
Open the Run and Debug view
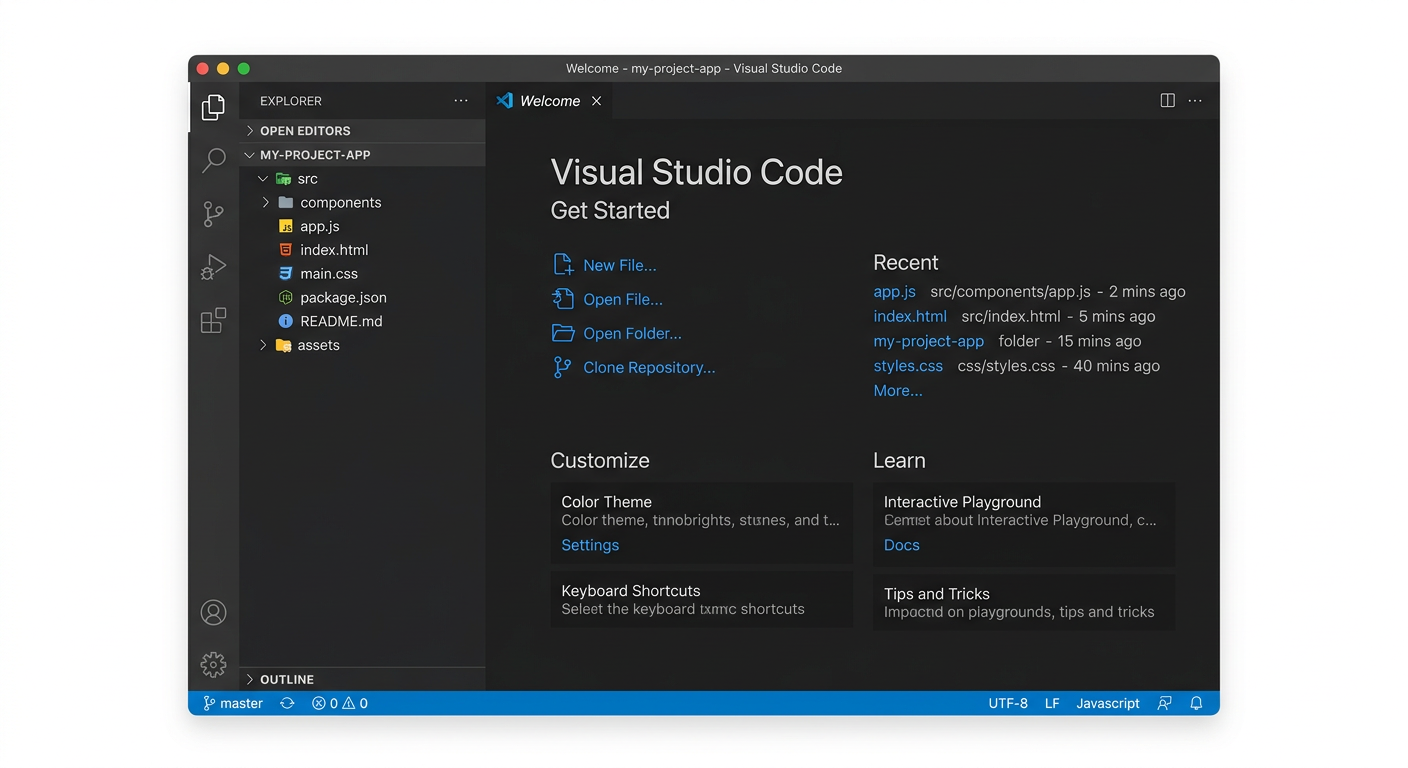213,267
